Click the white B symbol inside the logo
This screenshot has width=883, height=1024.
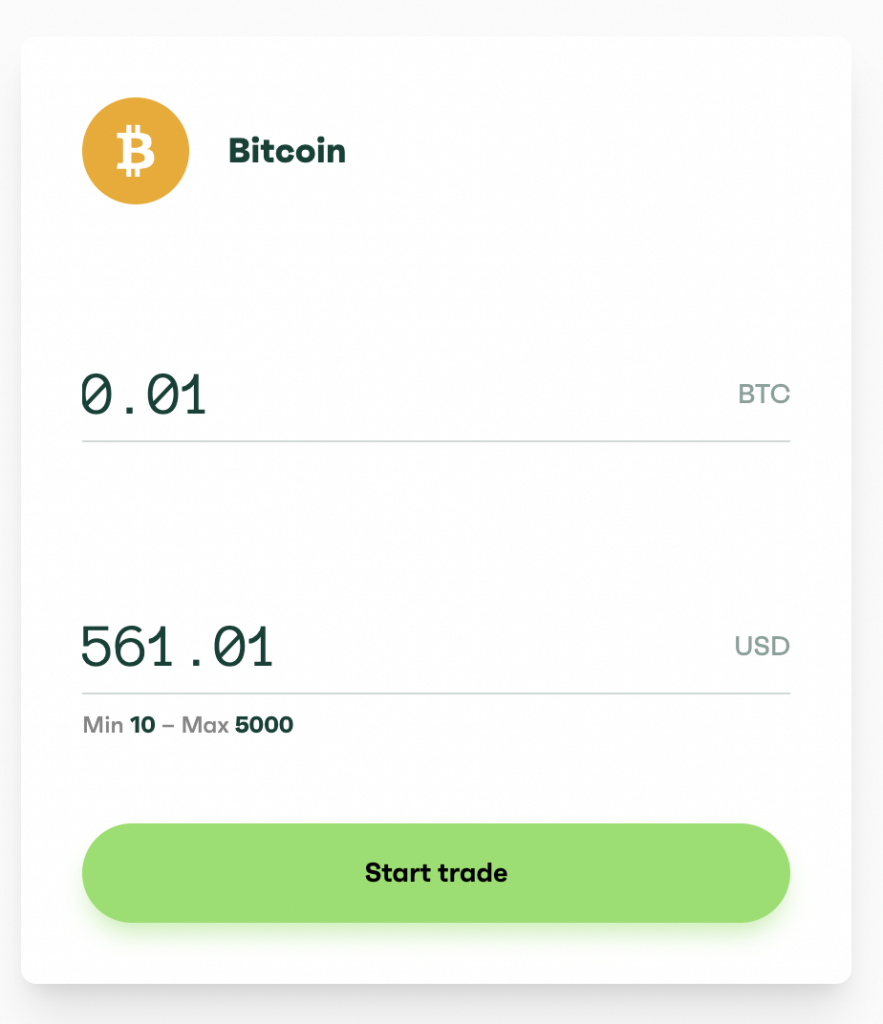coord(135,151)
